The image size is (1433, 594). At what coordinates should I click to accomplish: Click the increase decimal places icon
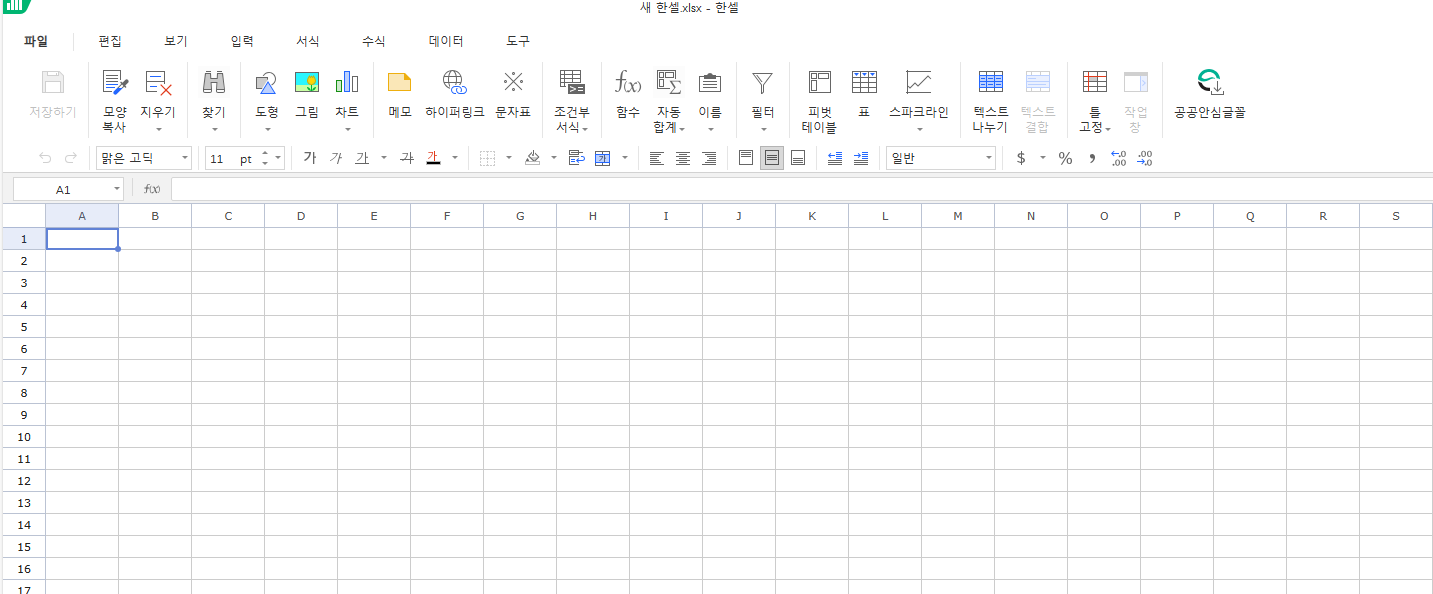(x=1119, y=158)
